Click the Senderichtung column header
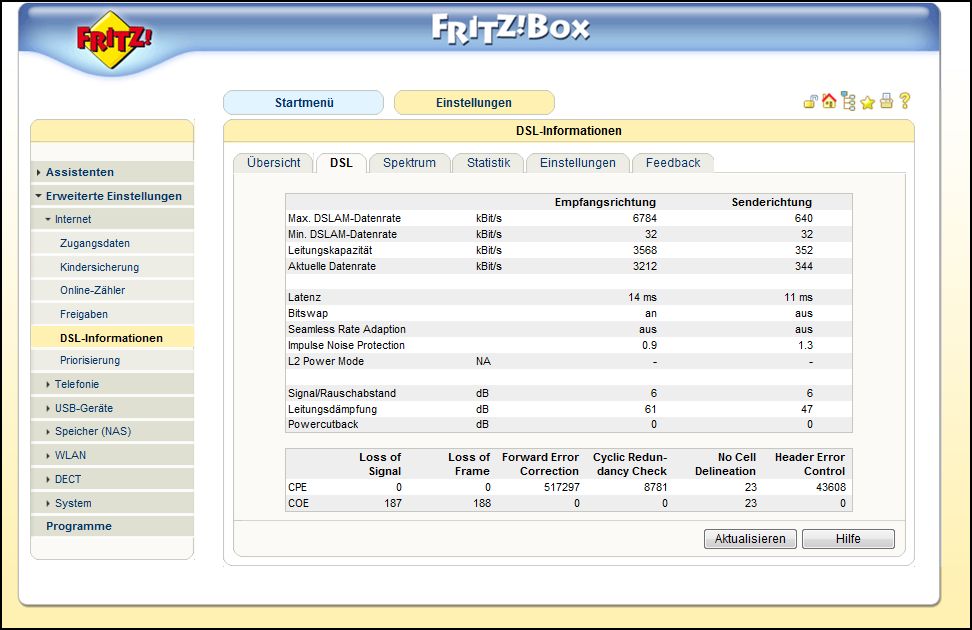 click(772, 202)
